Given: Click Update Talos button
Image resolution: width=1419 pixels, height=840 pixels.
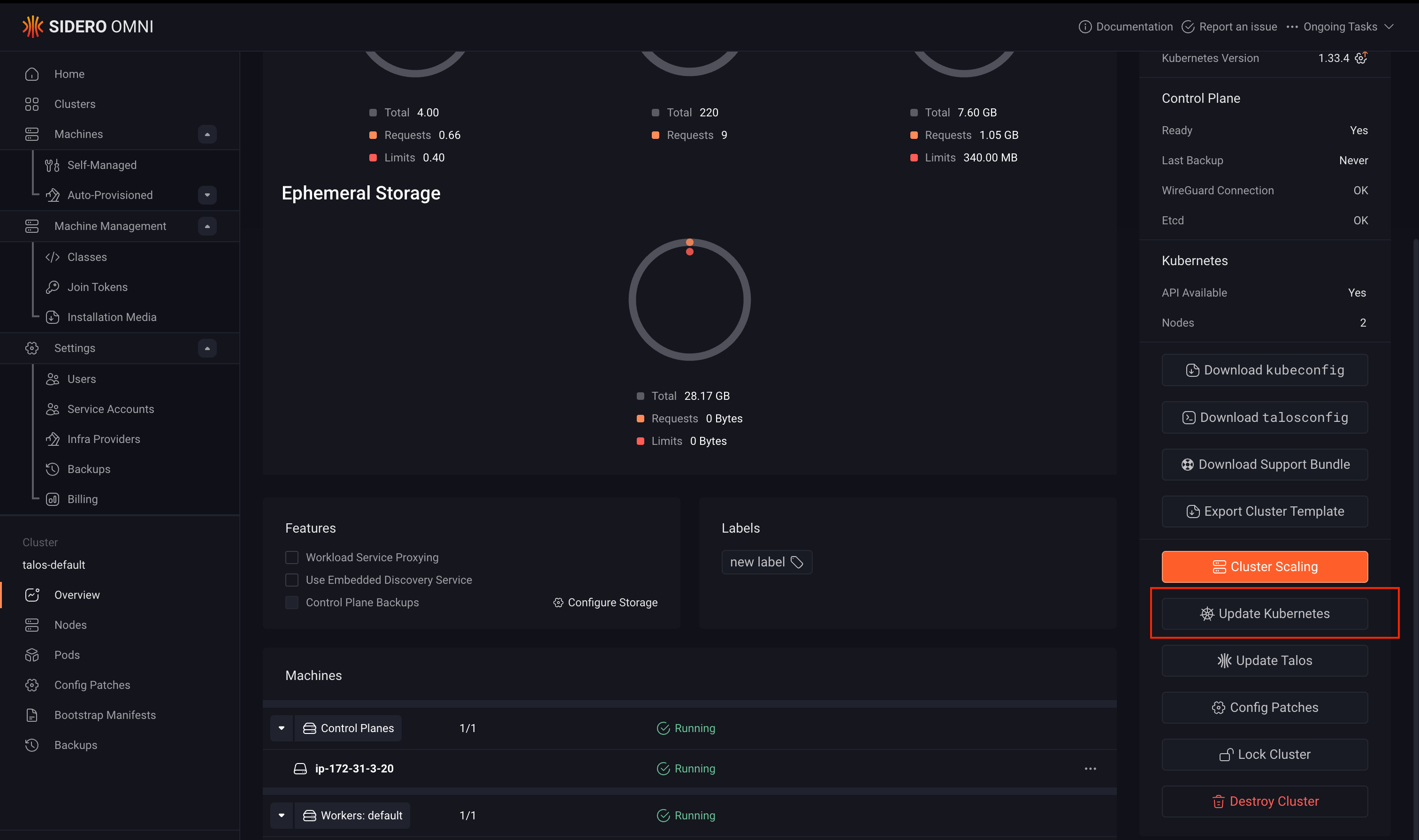Looking at the screenshot, I should (1265, 661).
